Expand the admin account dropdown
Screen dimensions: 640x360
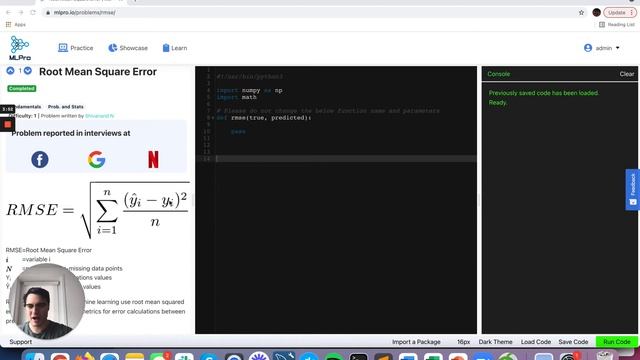click(x=602, y=48)
